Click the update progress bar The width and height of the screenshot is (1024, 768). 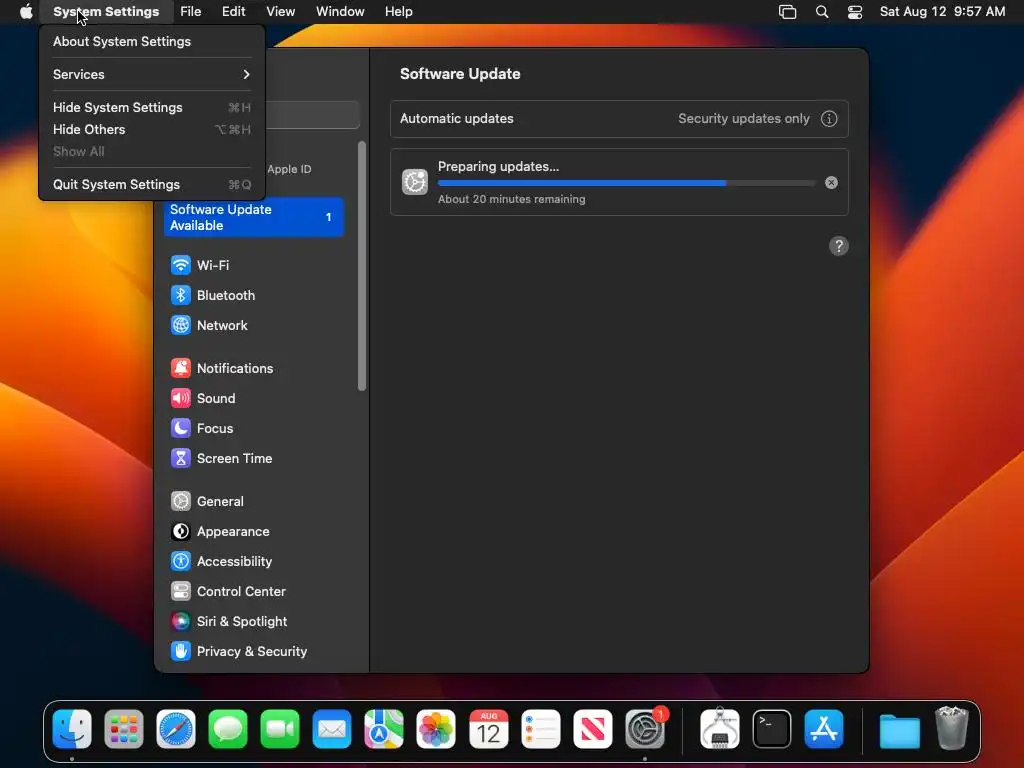tap(626, 184)
